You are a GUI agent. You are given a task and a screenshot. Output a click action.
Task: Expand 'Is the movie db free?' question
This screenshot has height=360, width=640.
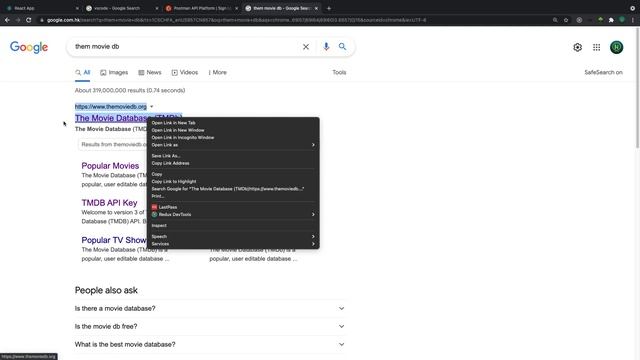click(210, 327)
